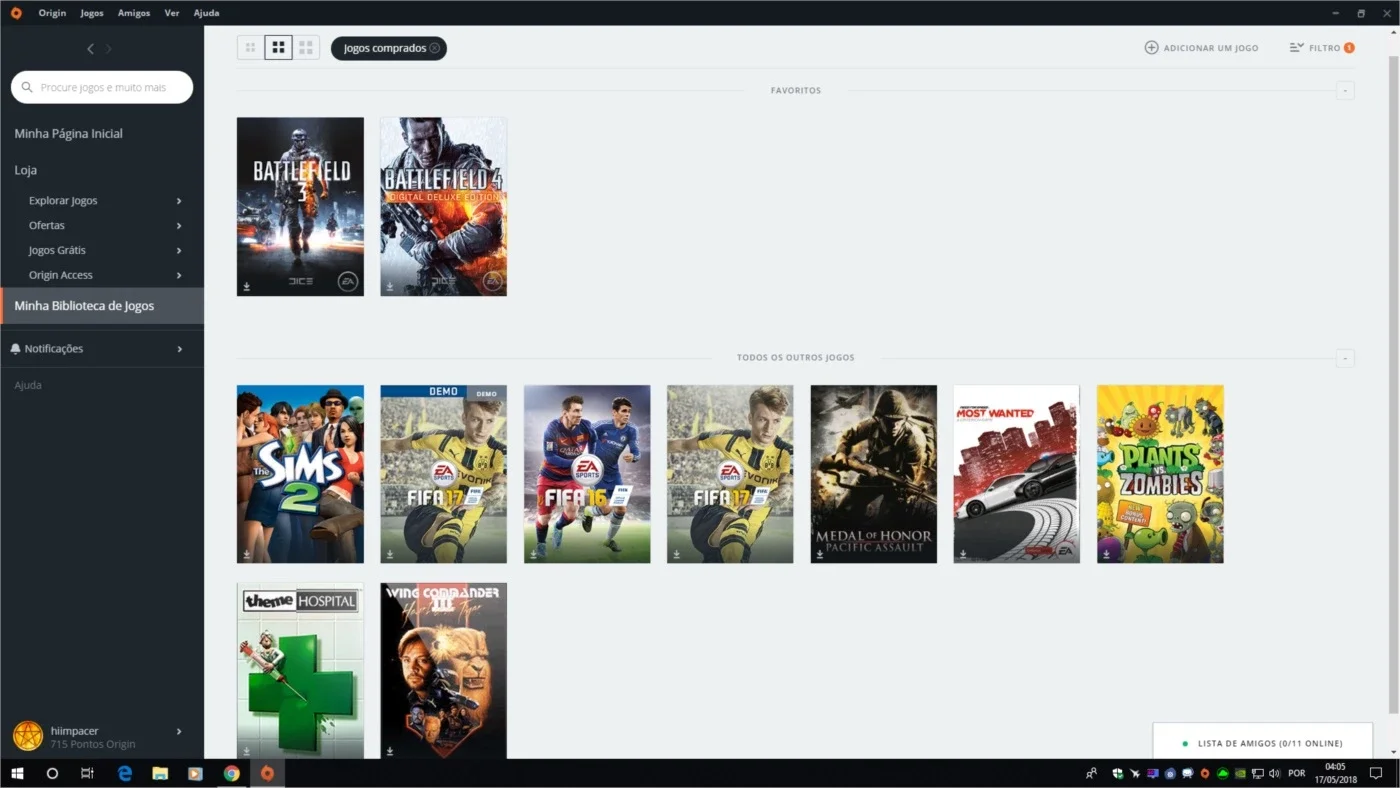This screenshot has height=788, width=1400.
Task: Open the NVIDIA tray icon
Action: click(x=1240, y=773)
